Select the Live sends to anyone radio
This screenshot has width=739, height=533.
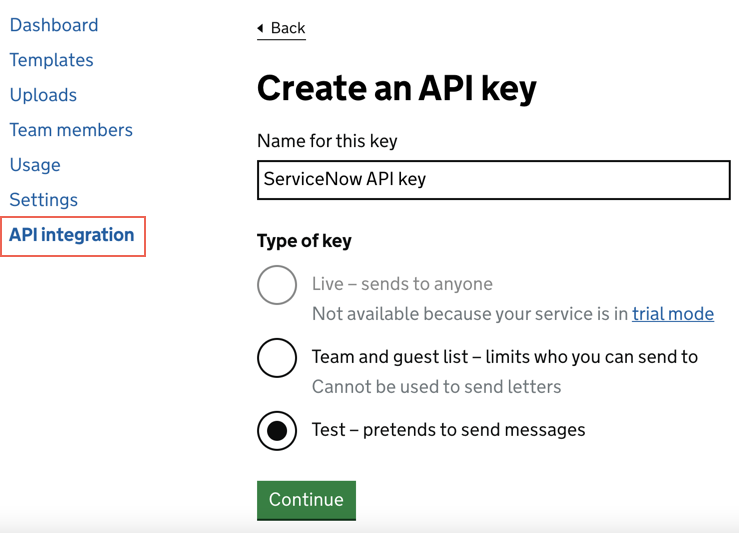click(277, 285)
